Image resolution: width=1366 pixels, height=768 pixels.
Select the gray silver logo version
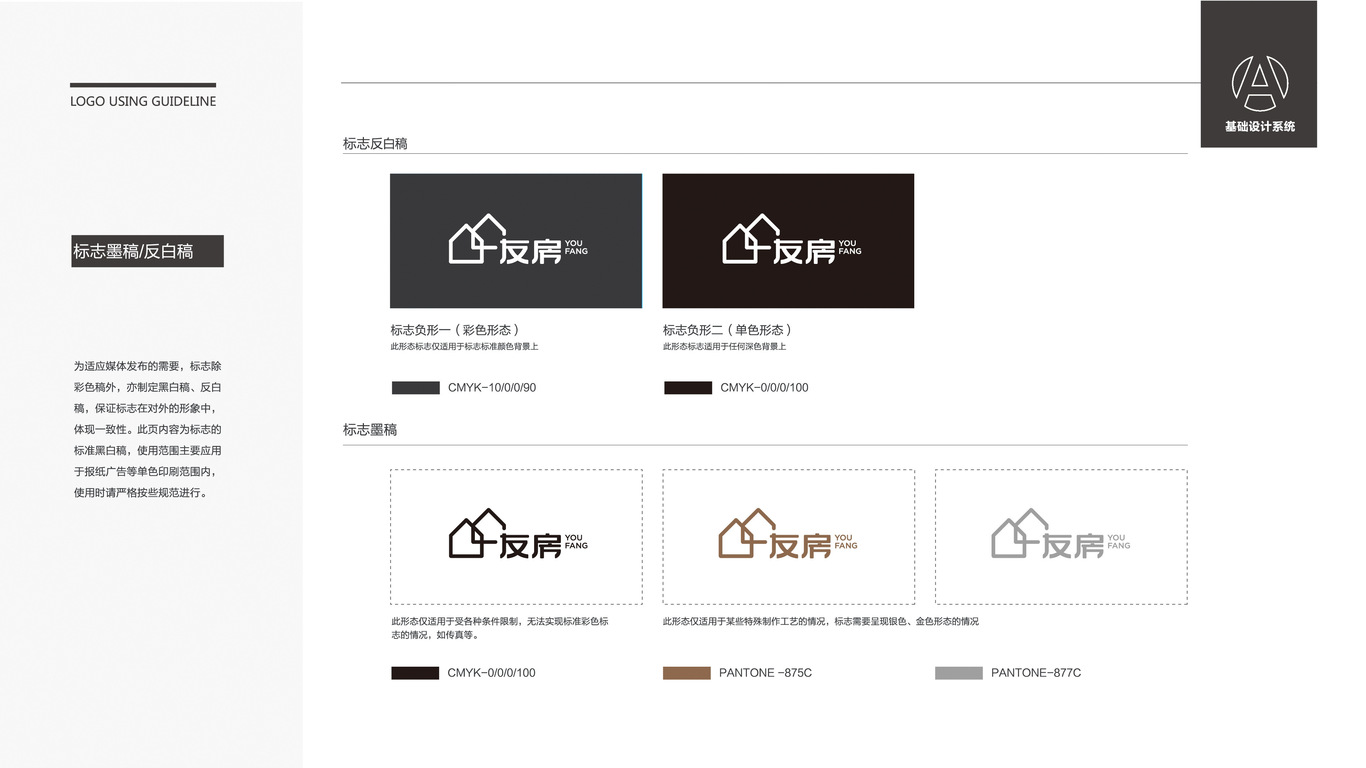pos(1060,534)
